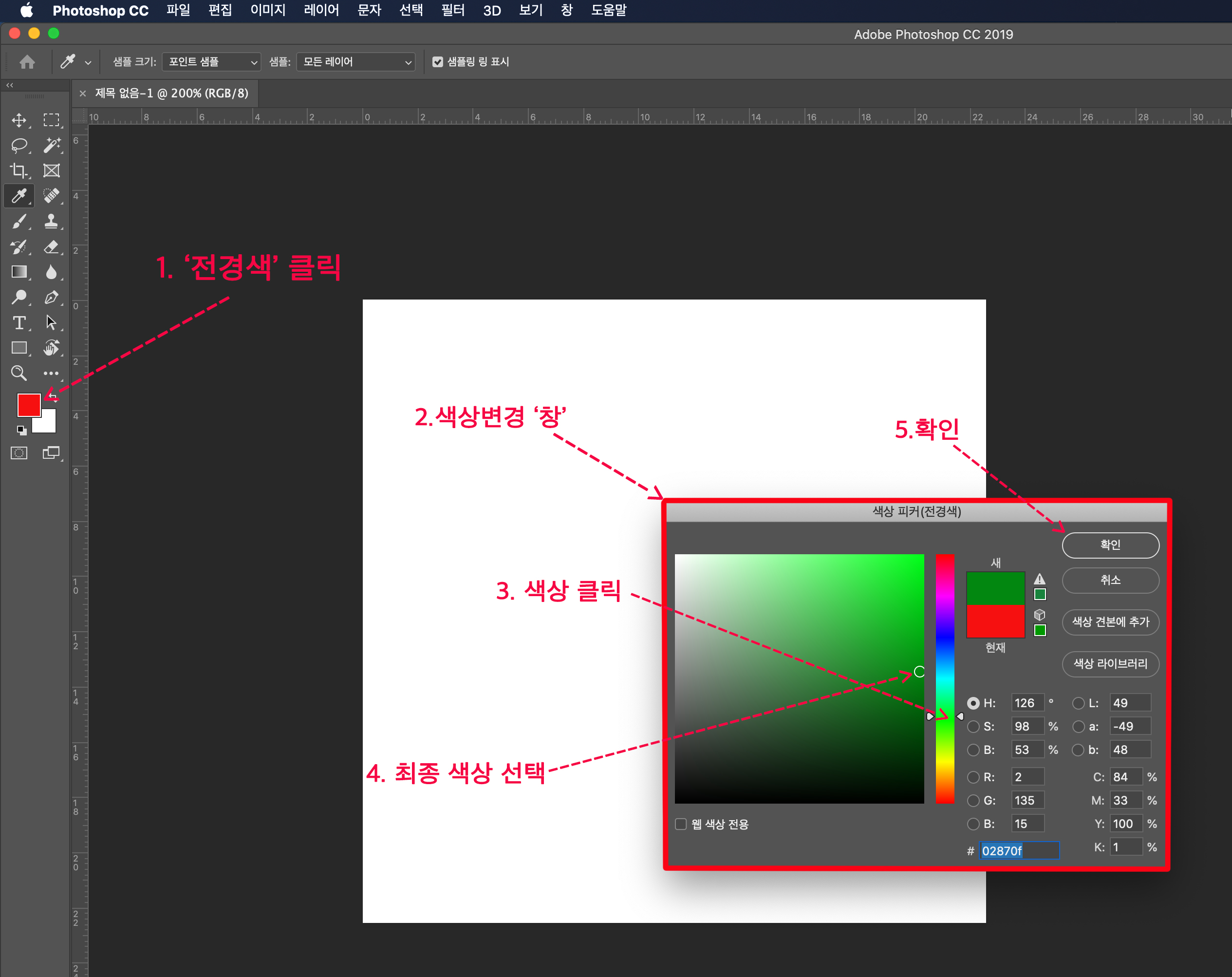Select the Eraser tool
Viewport: 1232px width, 977px height.
coord(52,246)
